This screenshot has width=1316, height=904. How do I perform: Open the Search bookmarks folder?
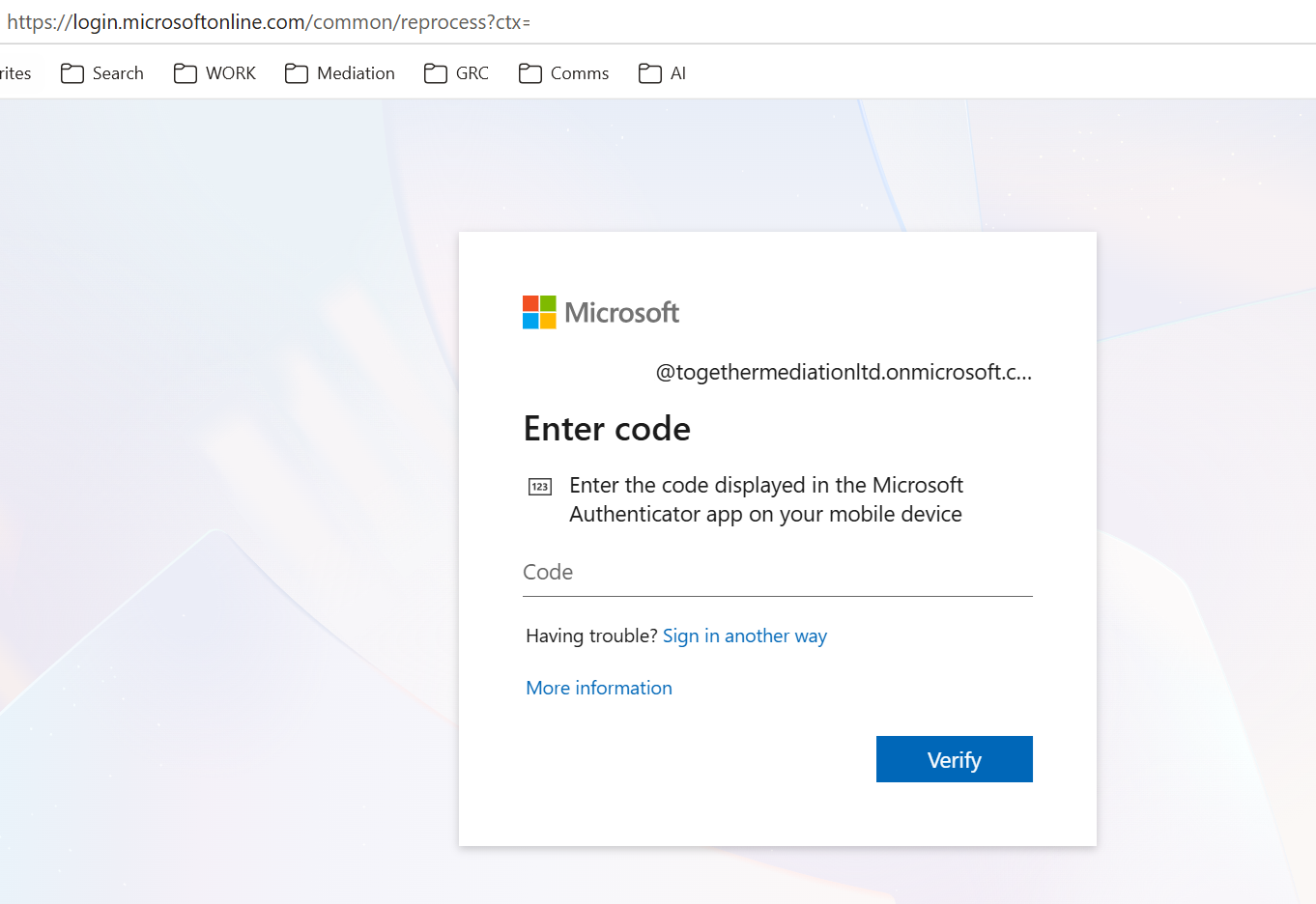point(101,73)
